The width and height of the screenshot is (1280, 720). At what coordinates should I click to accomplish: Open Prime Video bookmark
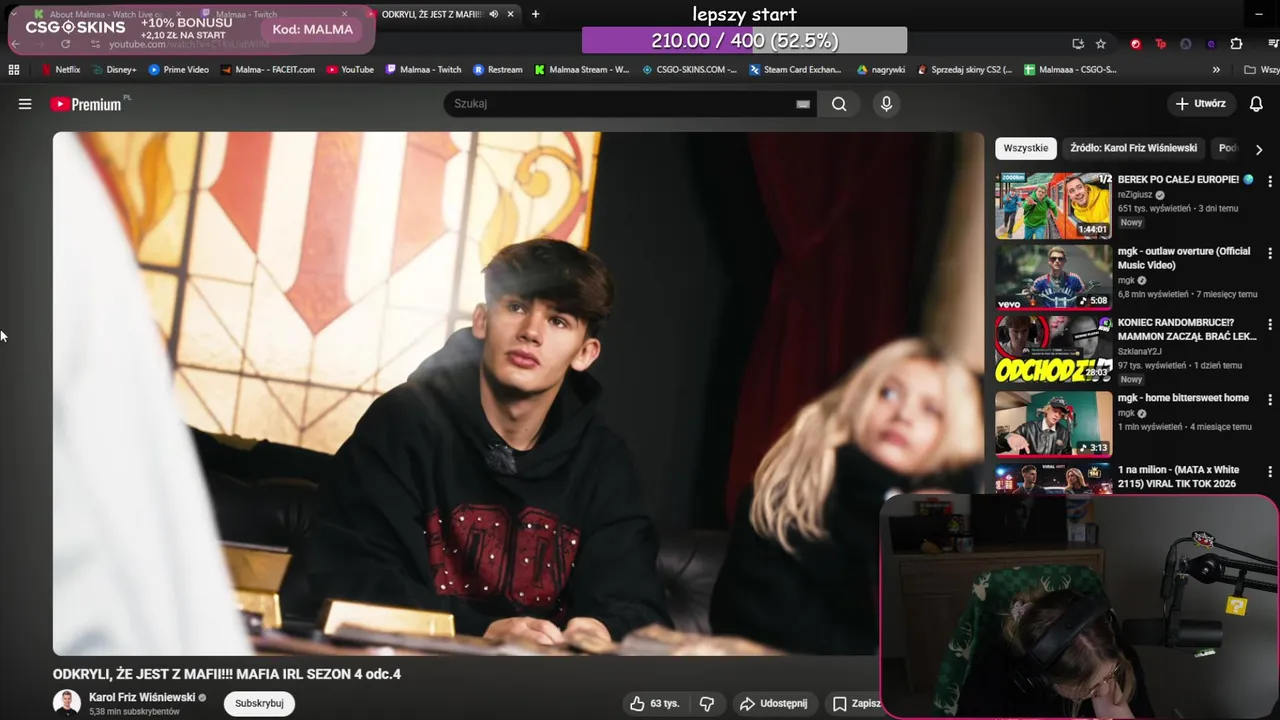click(x=179, y=70)
